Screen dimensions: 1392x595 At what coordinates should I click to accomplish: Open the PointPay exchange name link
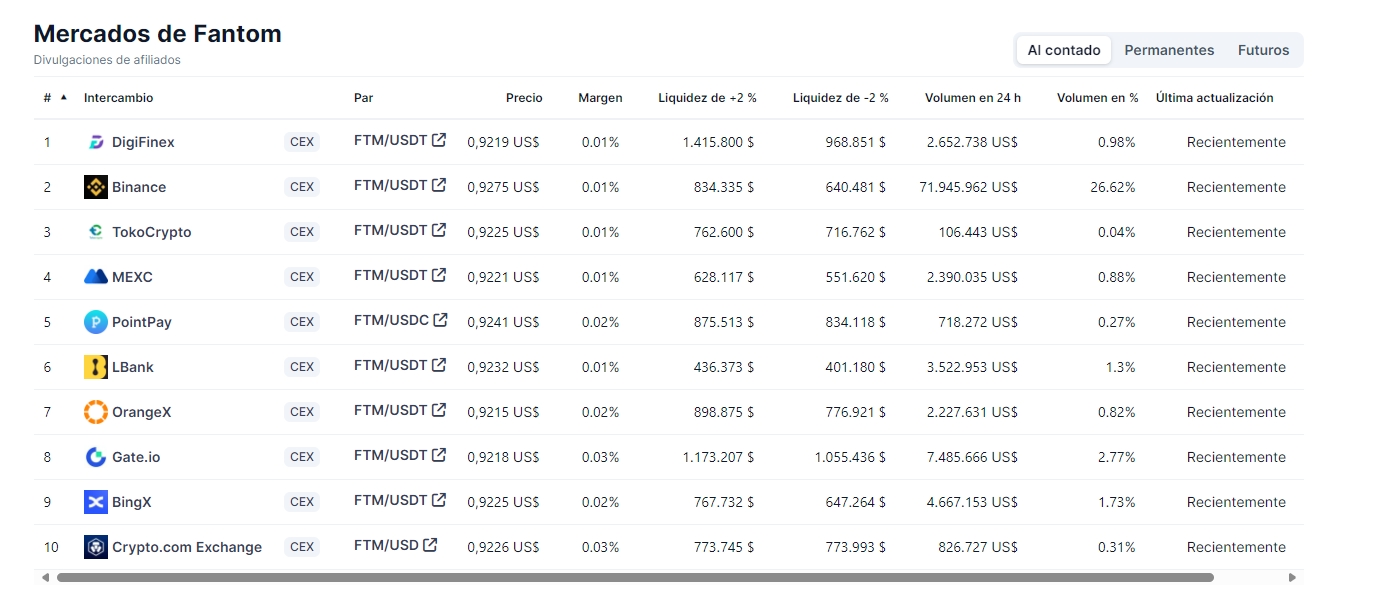(x=142, y=322)
